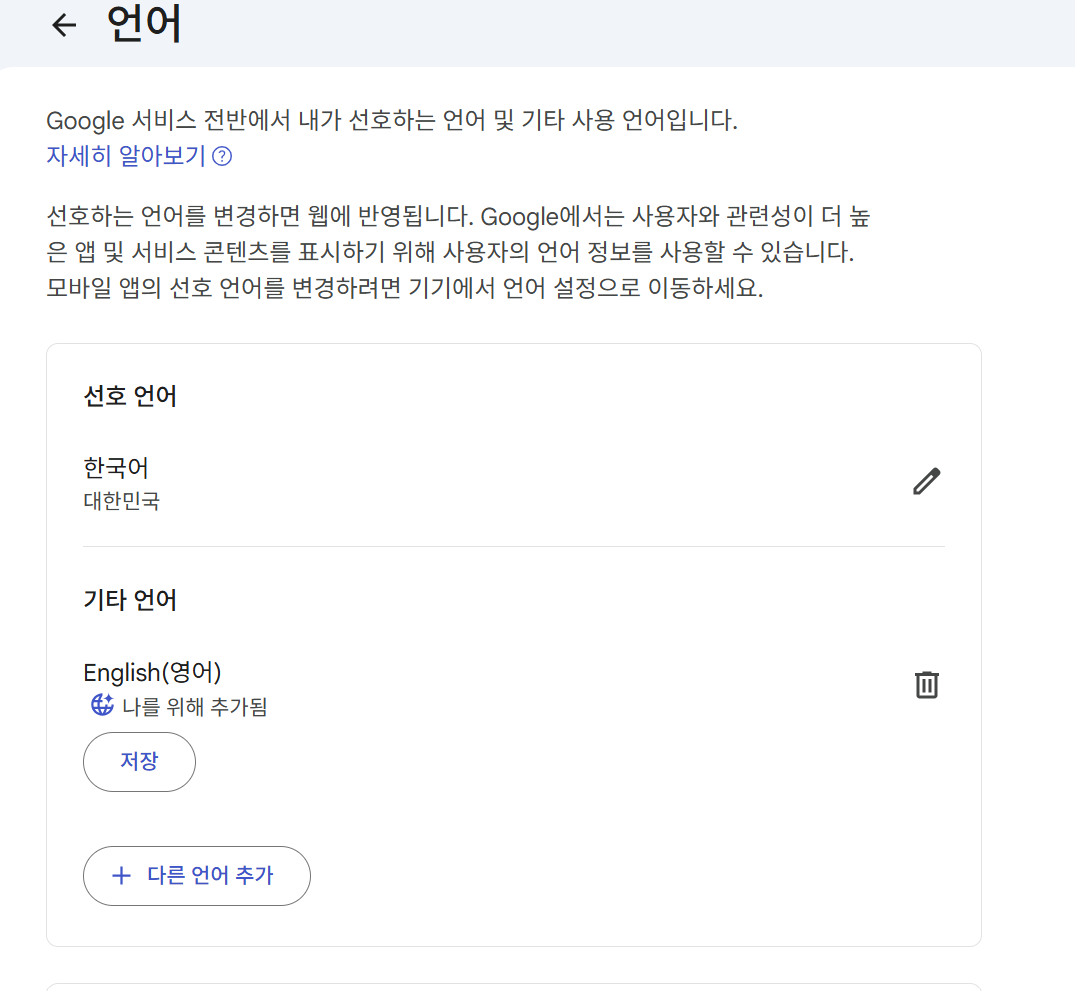Open the 자세히 알아보기 link
Image resolution: width=1075 pixels, height=991 pixels.
(126, 157)
